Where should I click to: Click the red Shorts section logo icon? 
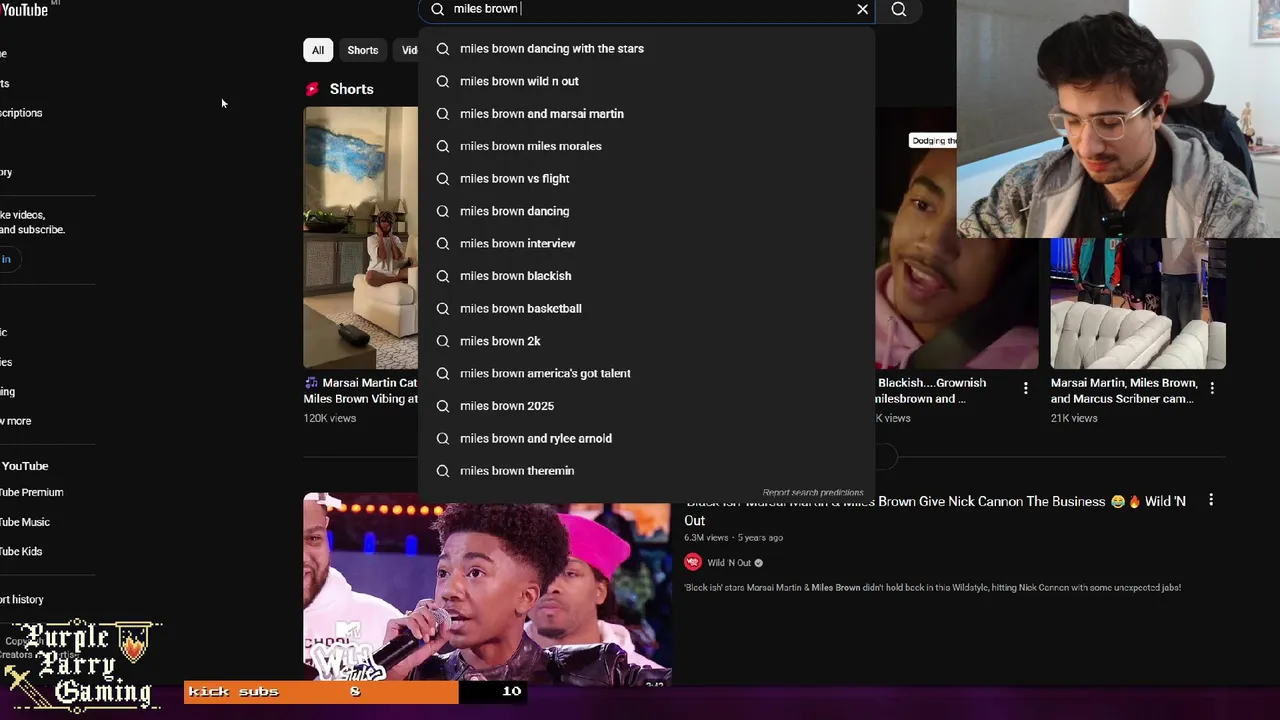point(312,89)
